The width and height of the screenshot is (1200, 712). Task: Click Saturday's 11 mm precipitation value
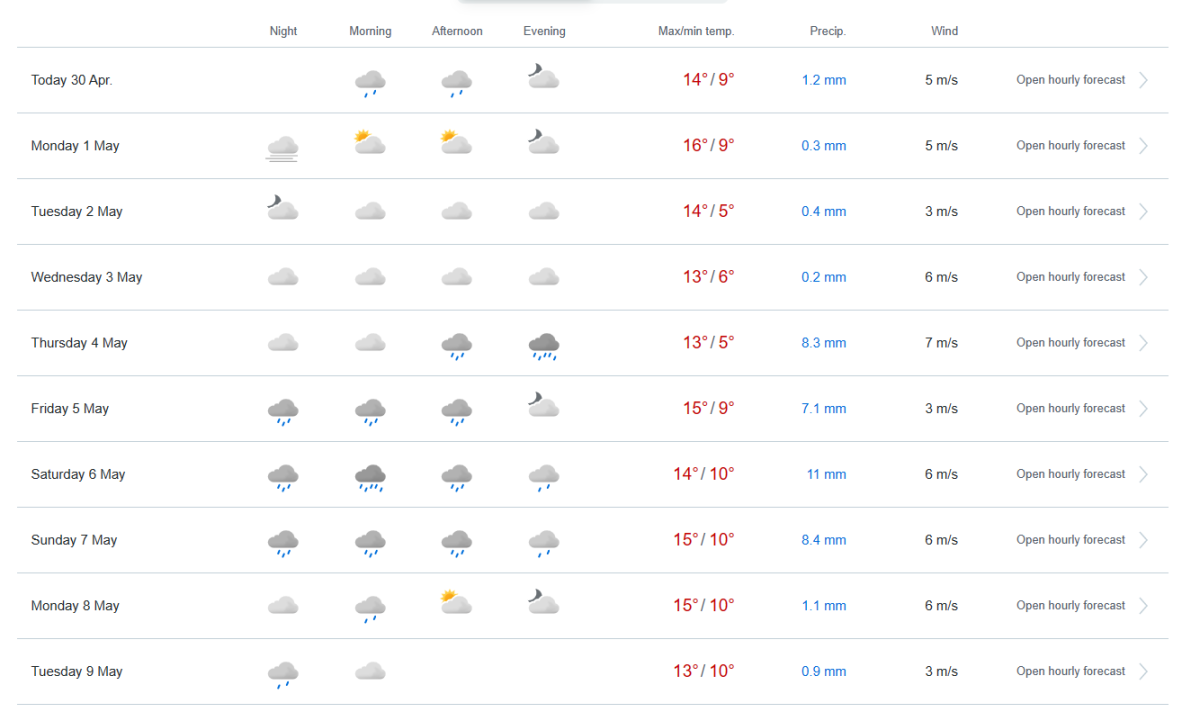826,475
